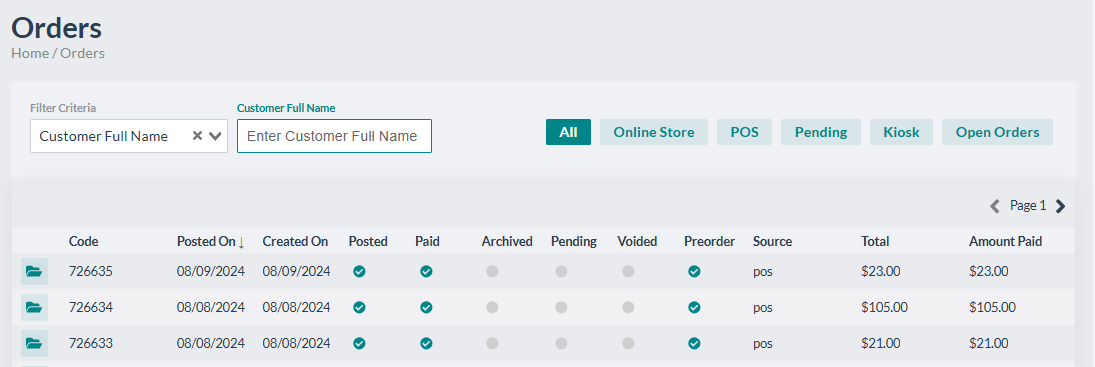This screenshot has height=367, width=1095.
Task: Click order code 726635
Action: (91, 271)
